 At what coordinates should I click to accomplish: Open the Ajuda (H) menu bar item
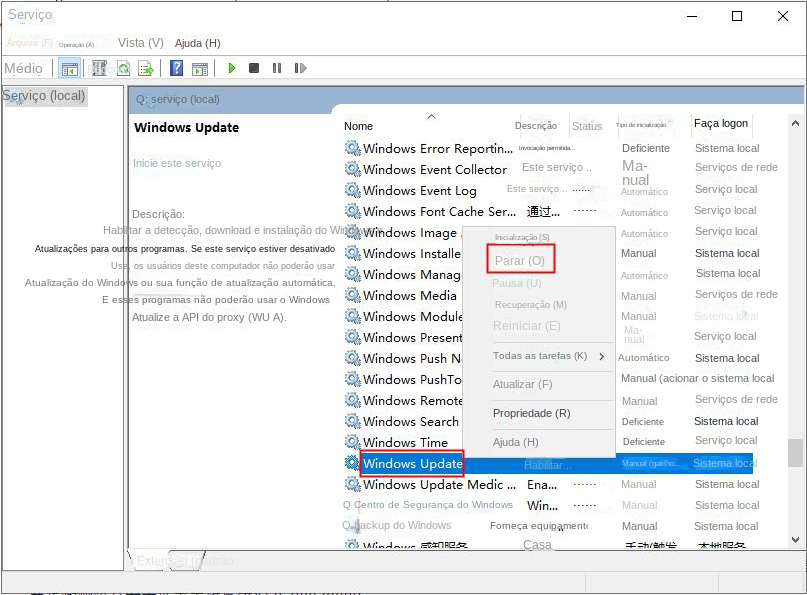[198, 43]
